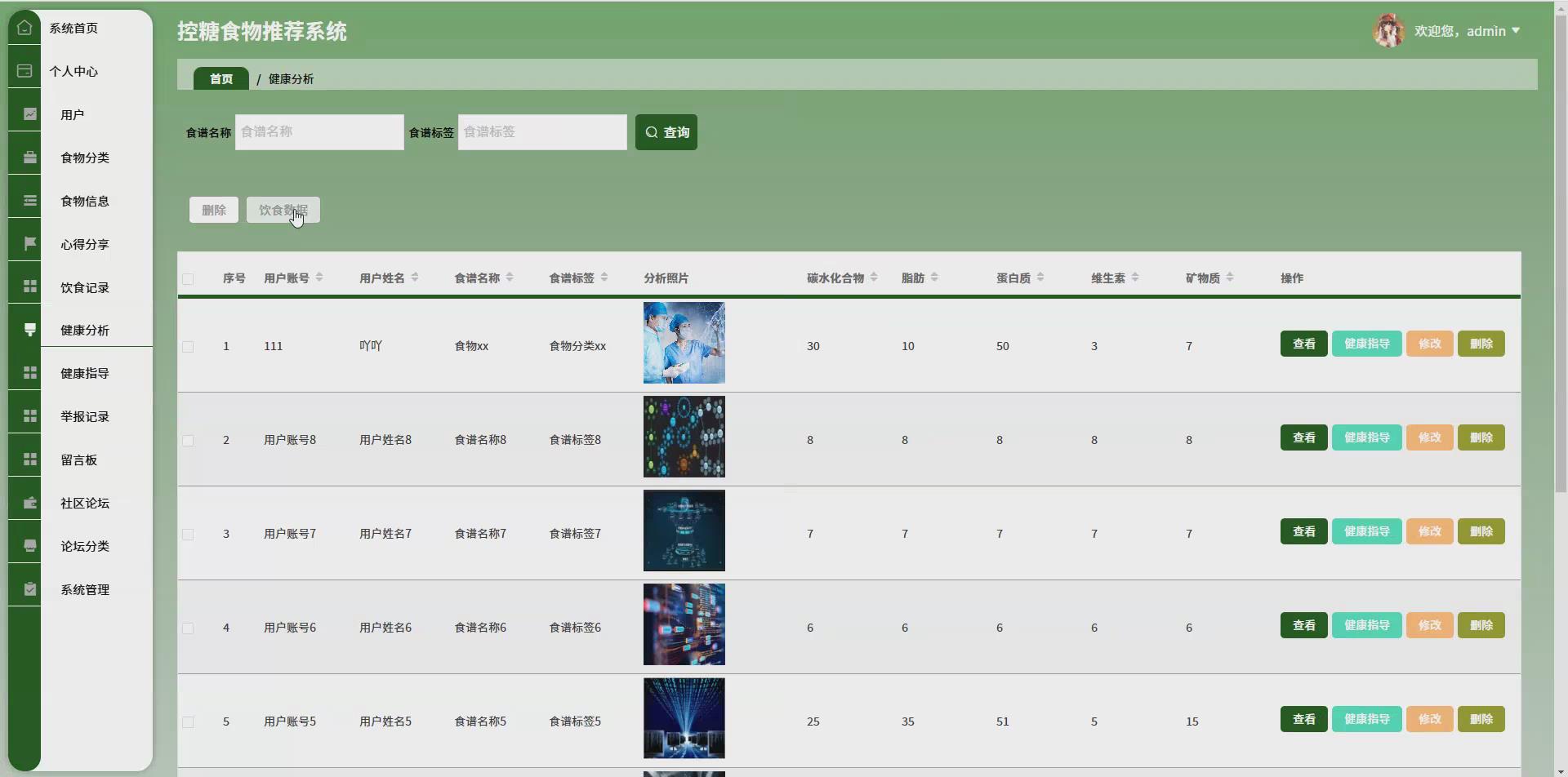Click the briefcase icon beside 食物分类

[x=30, y=158]
